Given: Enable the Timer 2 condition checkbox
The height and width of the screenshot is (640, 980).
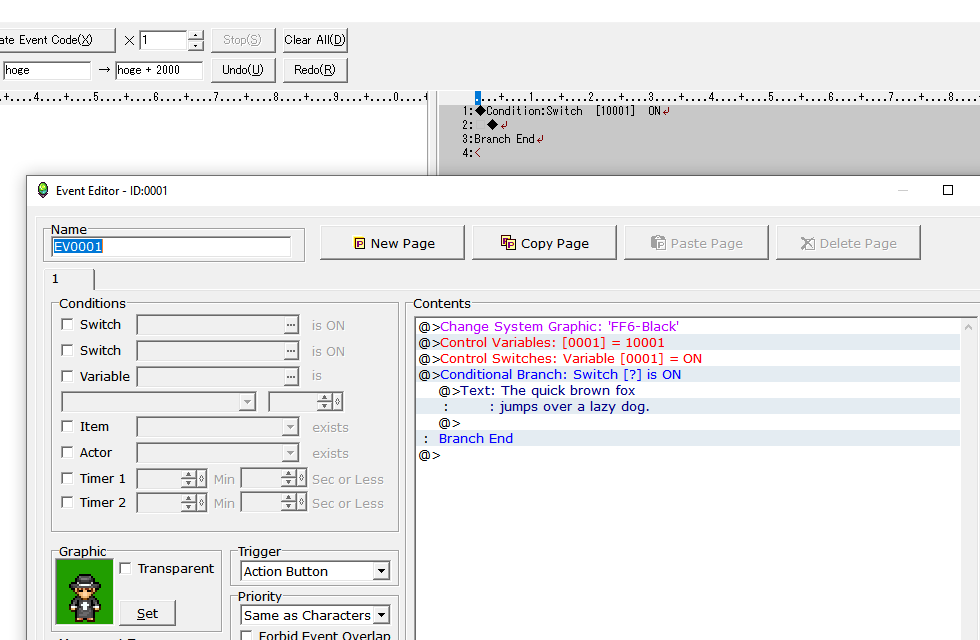Looking at the screenshot, I should coord(67,502).
